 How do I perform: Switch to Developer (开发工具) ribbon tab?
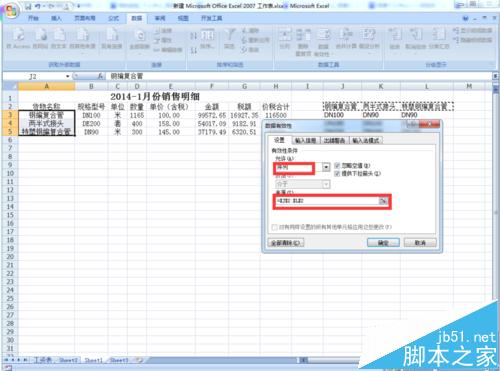(x=211, y=18)
